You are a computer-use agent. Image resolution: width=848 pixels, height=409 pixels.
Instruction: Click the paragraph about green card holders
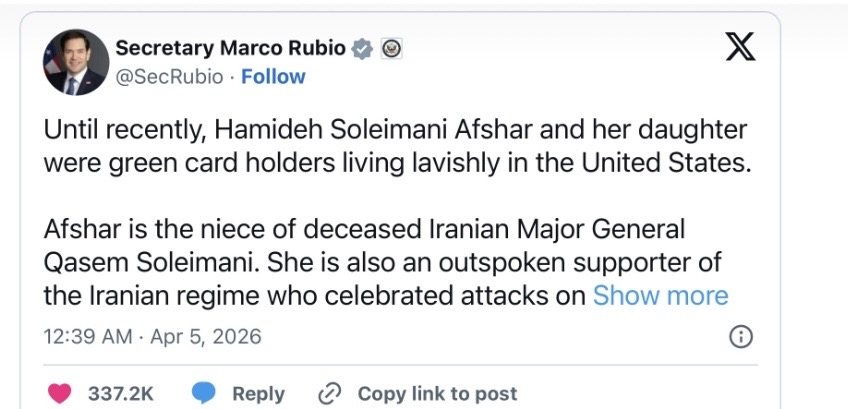click(x=396, y=146)
